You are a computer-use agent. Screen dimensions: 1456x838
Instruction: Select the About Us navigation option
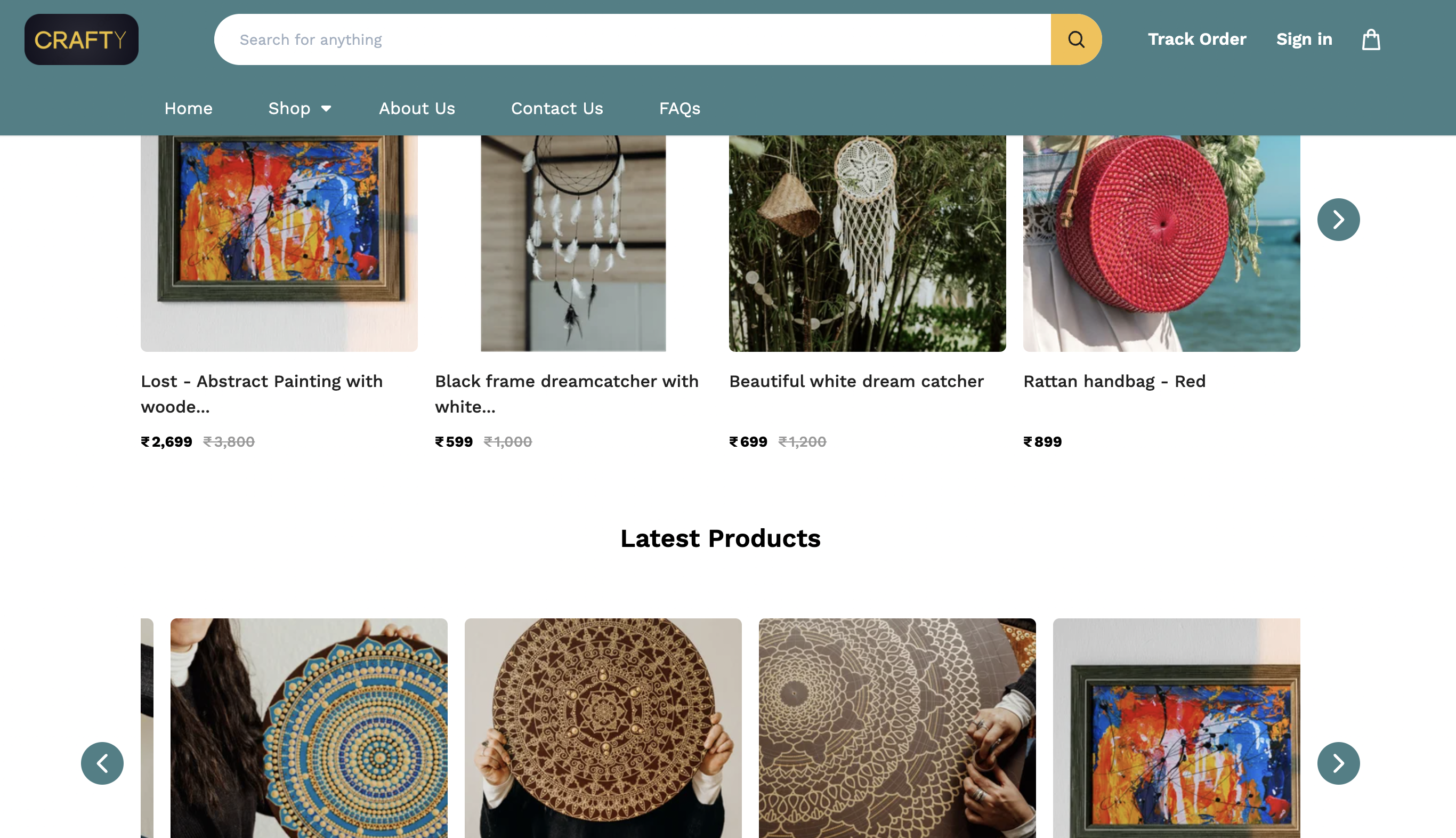[x=416, y=108]
